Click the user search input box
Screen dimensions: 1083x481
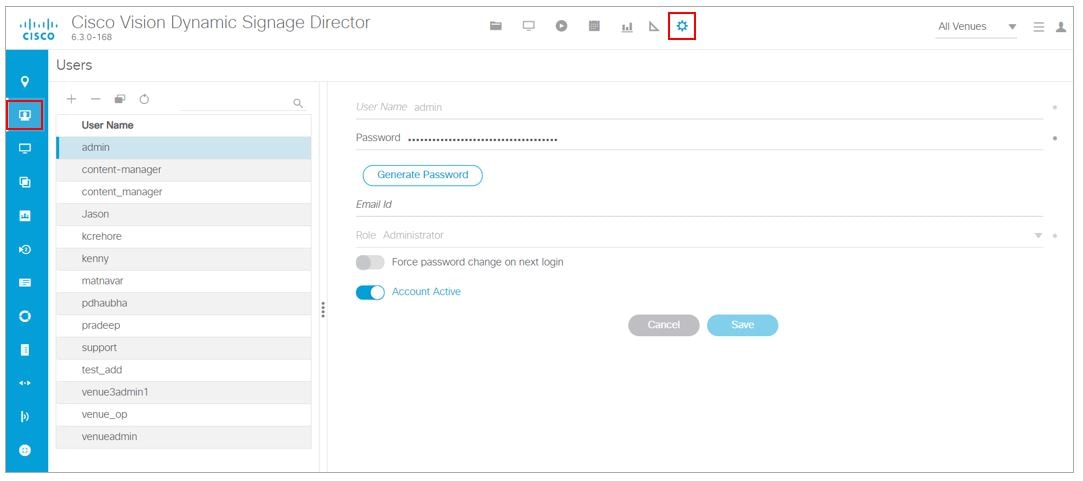[x=235, y=103]
